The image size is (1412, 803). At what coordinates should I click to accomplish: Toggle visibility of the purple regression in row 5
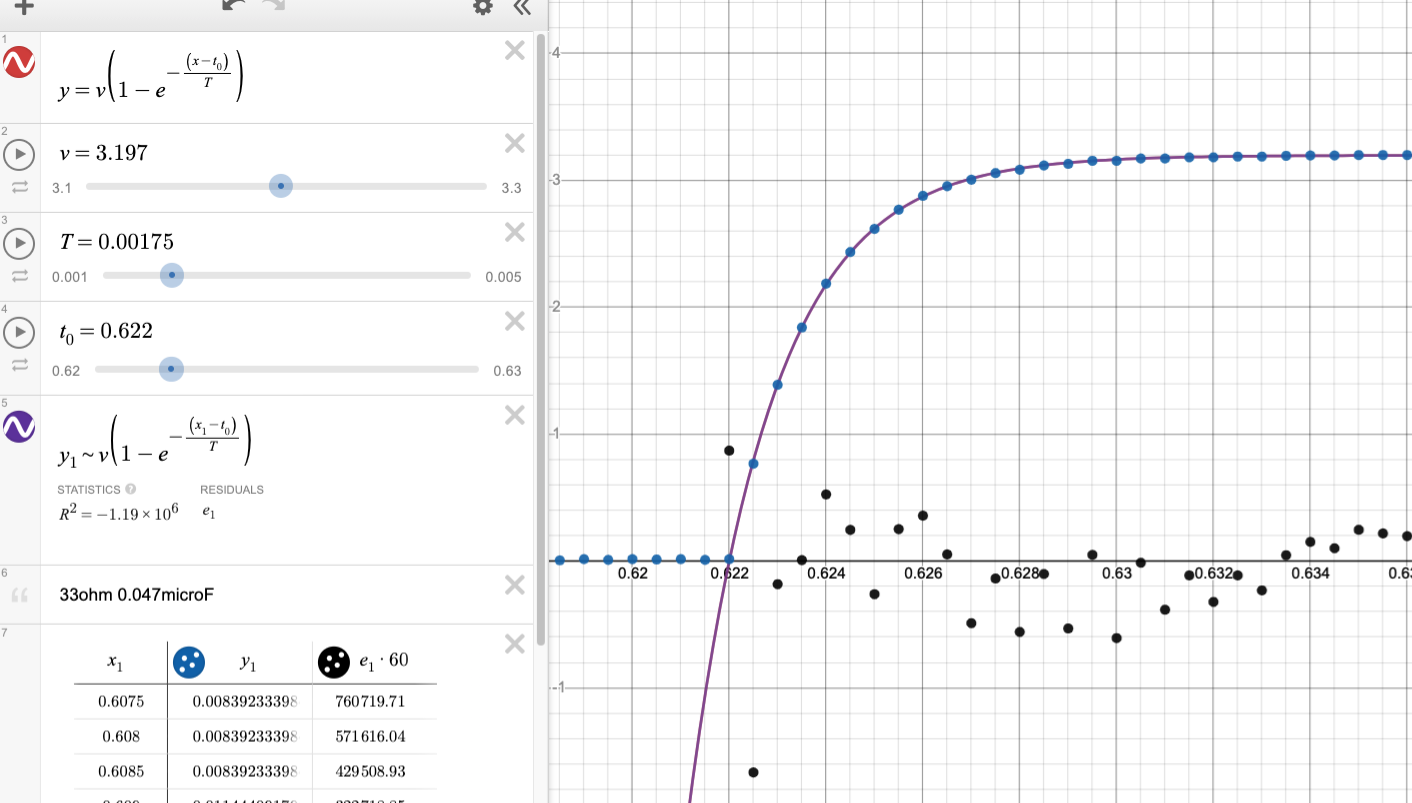tap(20, 426)
